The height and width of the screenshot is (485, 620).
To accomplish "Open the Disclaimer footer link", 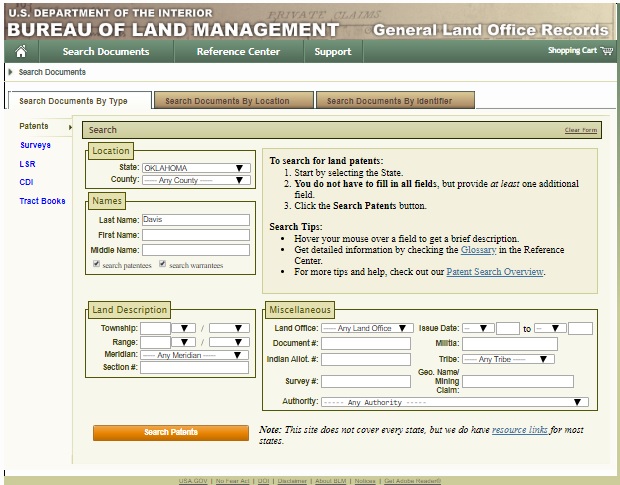I will tap(292, 481).
